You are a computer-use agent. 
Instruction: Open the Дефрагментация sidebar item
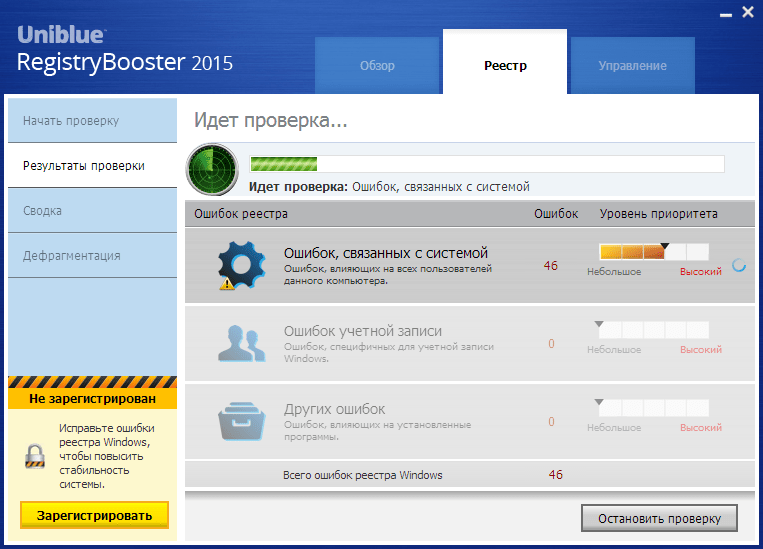click(92, 256)
